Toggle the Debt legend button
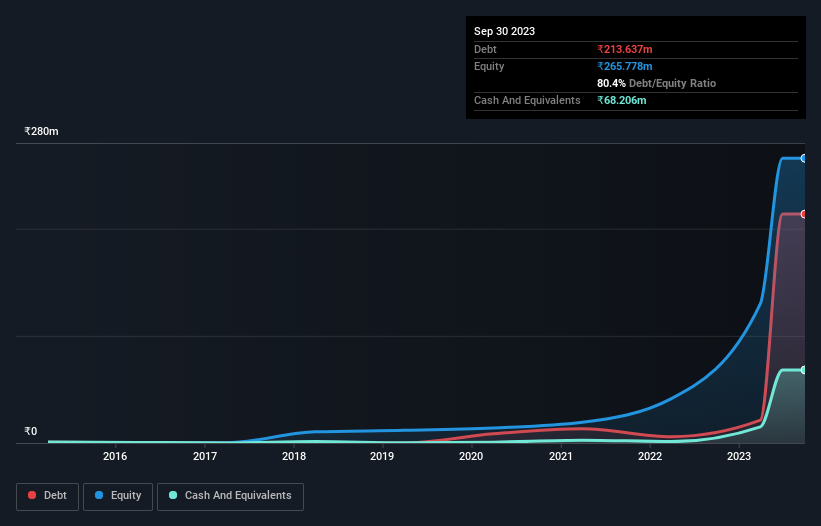 point(47,496)
